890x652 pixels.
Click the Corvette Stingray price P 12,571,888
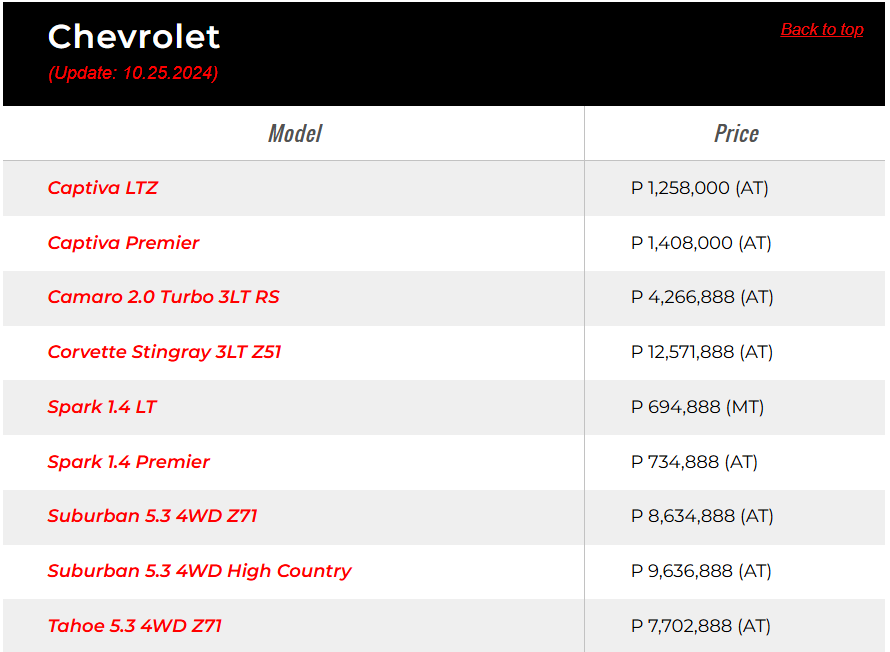[702, 352]
